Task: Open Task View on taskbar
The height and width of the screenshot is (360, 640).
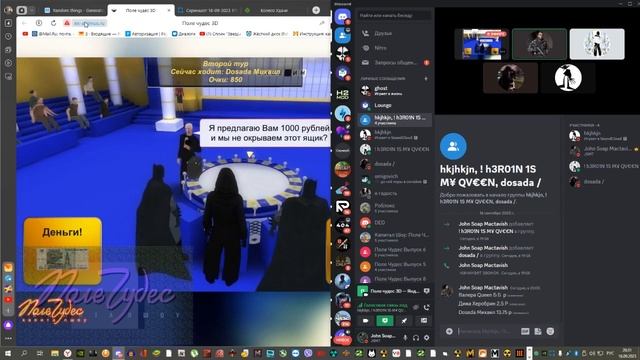Action: tap(40, 353)
